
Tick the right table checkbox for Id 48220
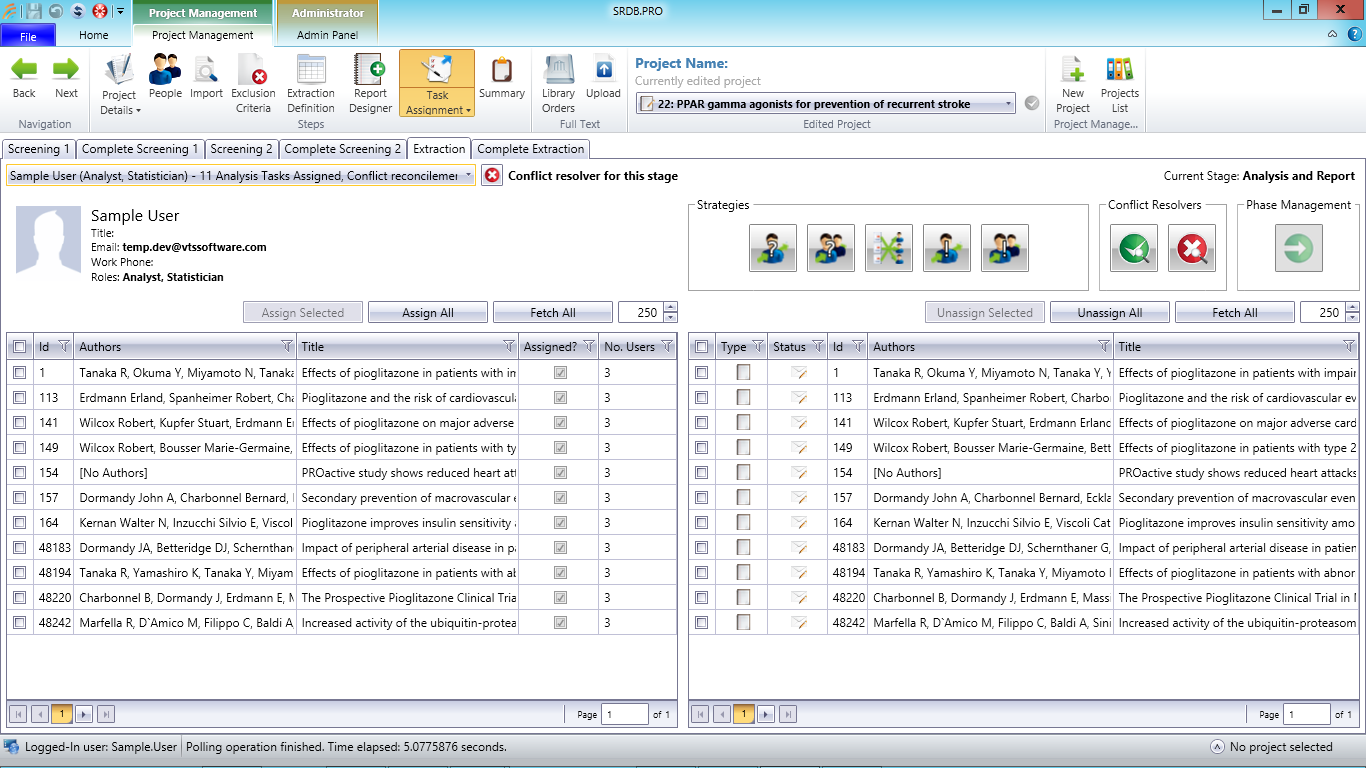tap(702, 597)
